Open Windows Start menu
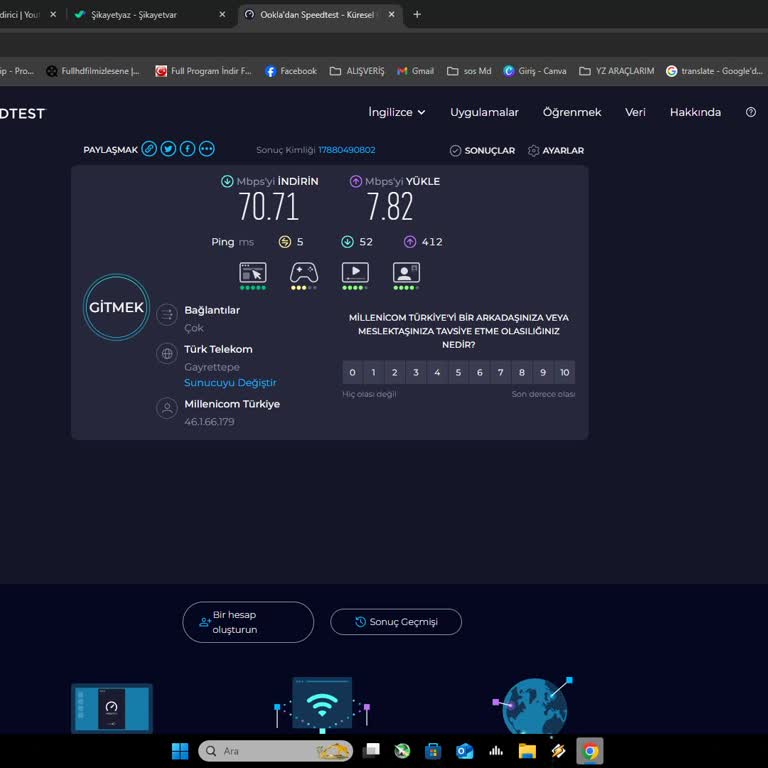The image size is (768, 768). (180, 751)
